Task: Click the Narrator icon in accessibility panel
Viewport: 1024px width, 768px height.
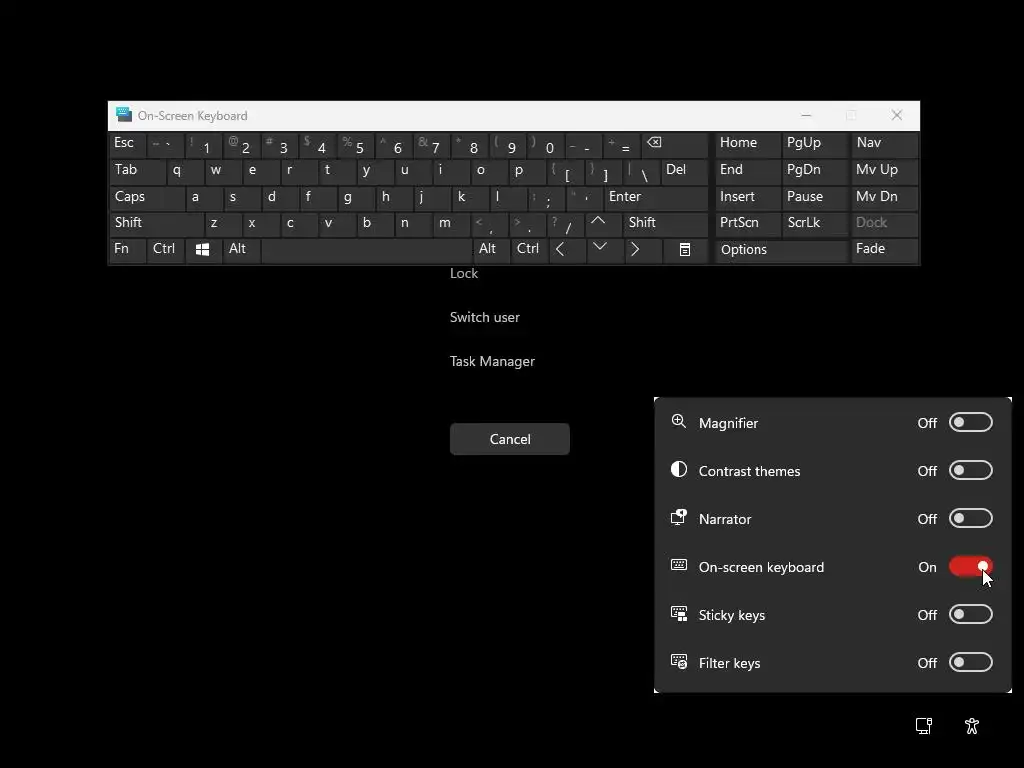Action: point(679,518)
